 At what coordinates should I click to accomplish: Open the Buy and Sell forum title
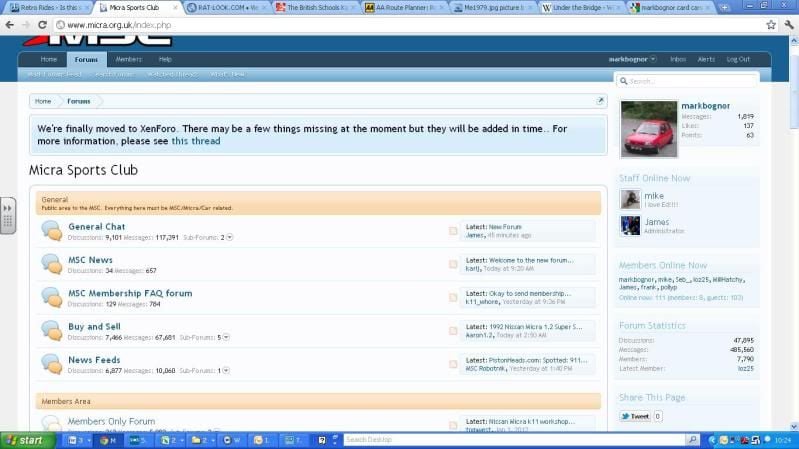click(94, 326)
